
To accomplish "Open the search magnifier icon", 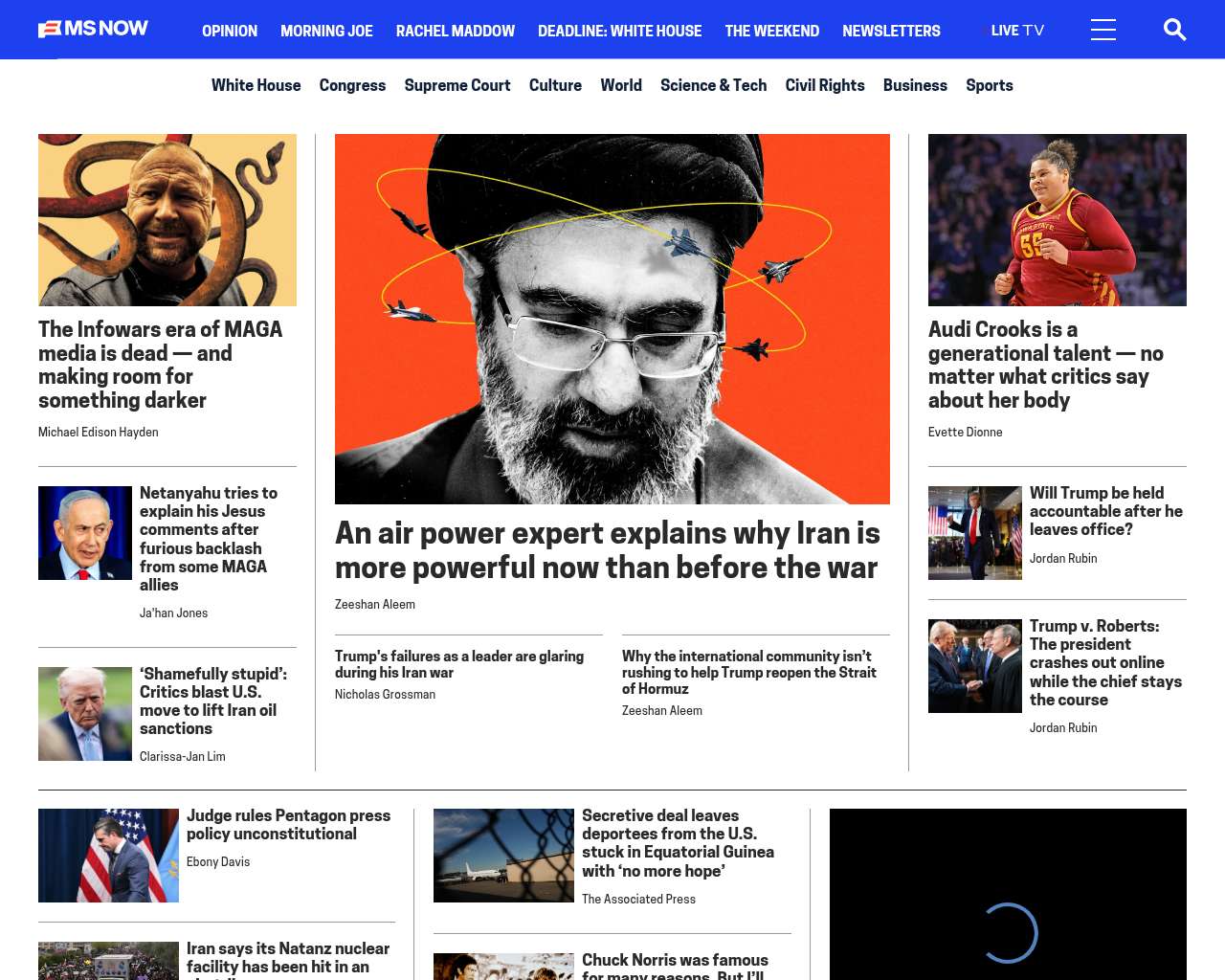I will tap(1174, 30).
